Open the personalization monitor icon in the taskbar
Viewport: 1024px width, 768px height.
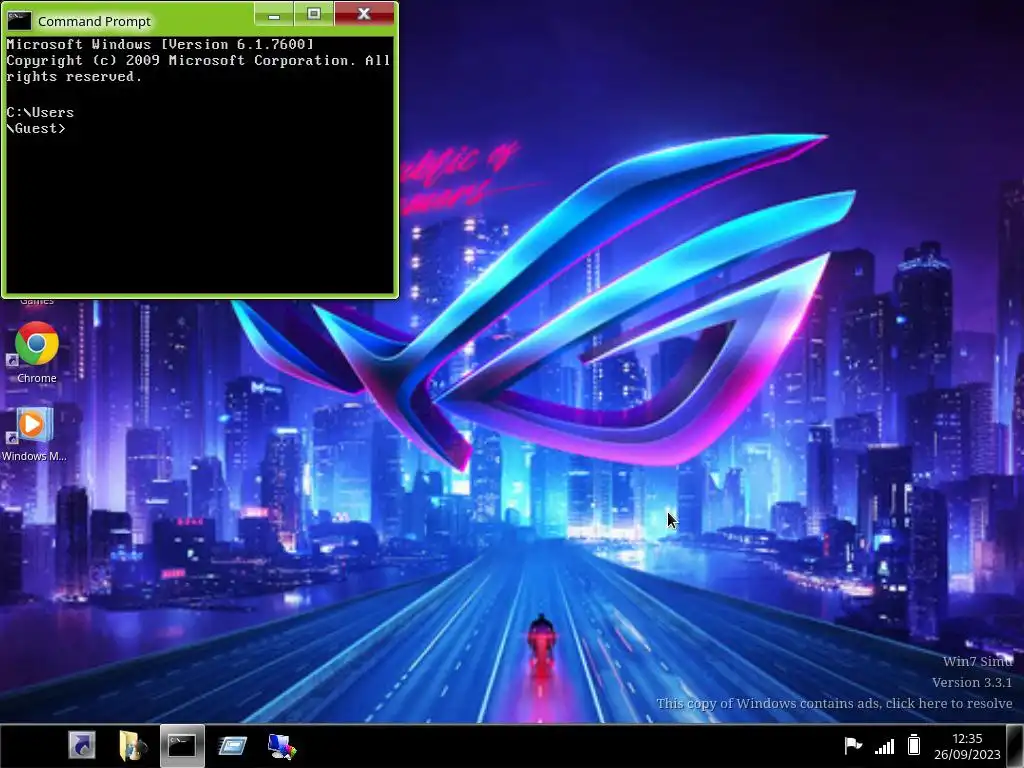[x=282, y=746]
